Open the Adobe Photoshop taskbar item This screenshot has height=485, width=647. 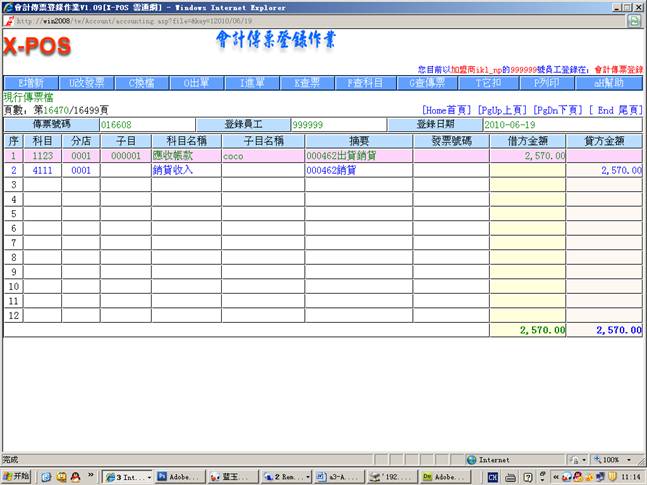click(178, 477)
